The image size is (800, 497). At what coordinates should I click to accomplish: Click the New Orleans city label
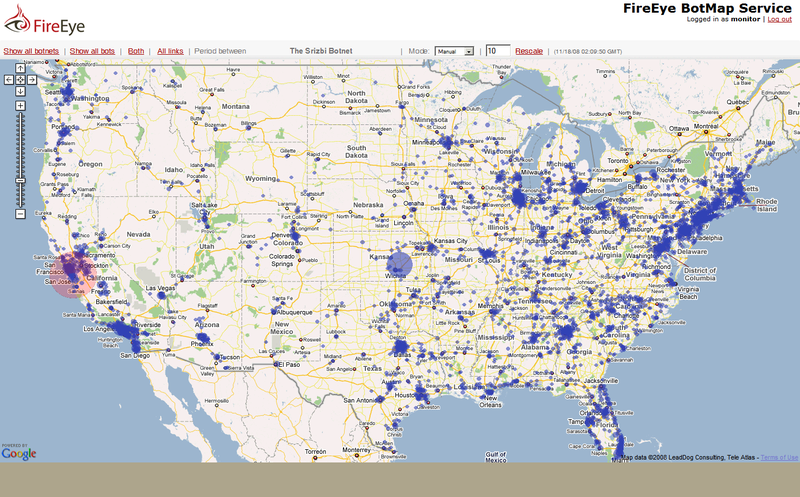[x=490, y=401]
